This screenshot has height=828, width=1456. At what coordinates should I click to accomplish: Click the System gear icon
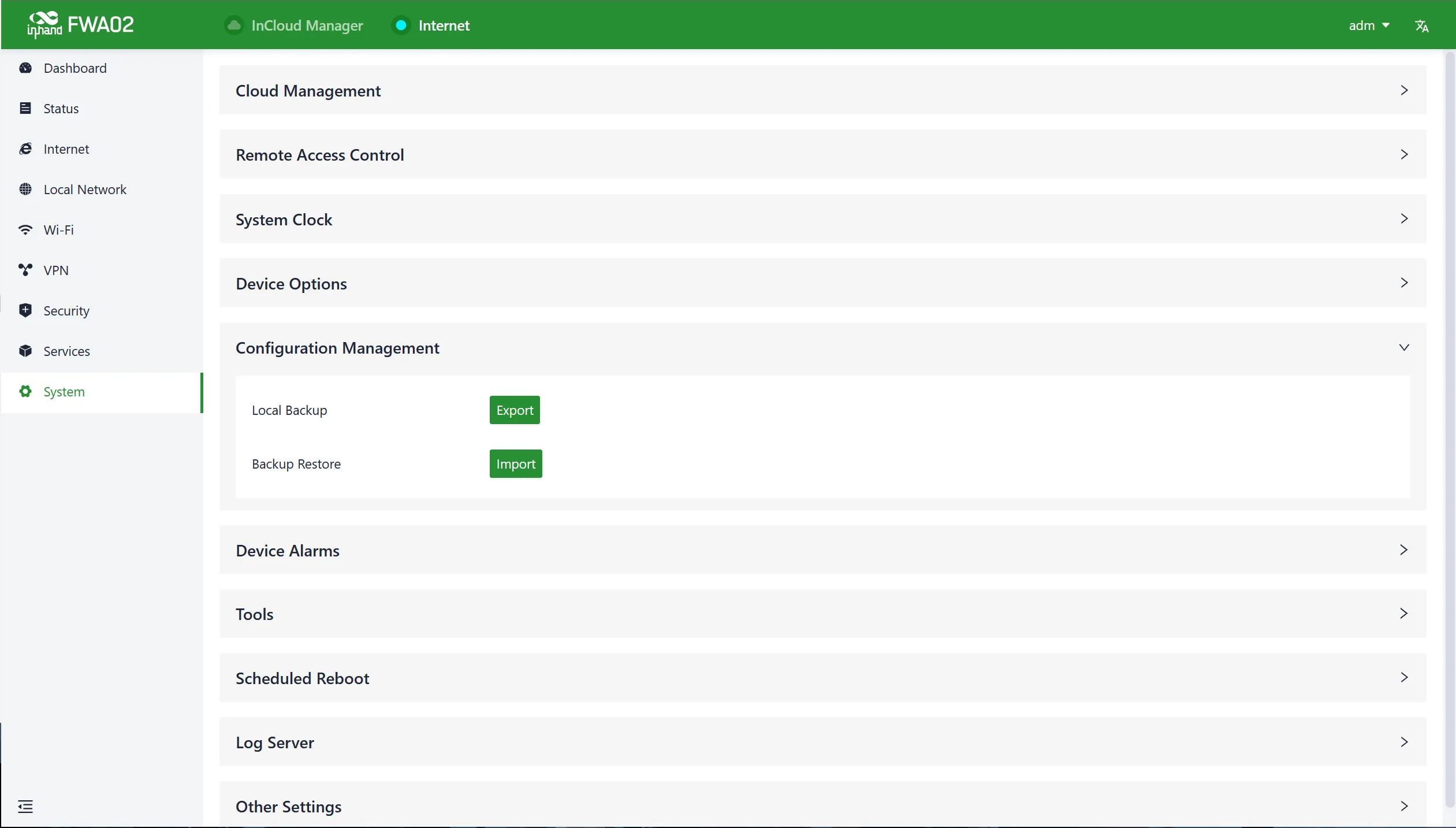coord(25,392)
